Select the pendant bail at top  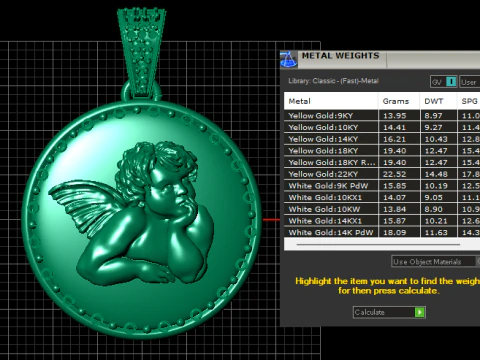tap(142, 53)
